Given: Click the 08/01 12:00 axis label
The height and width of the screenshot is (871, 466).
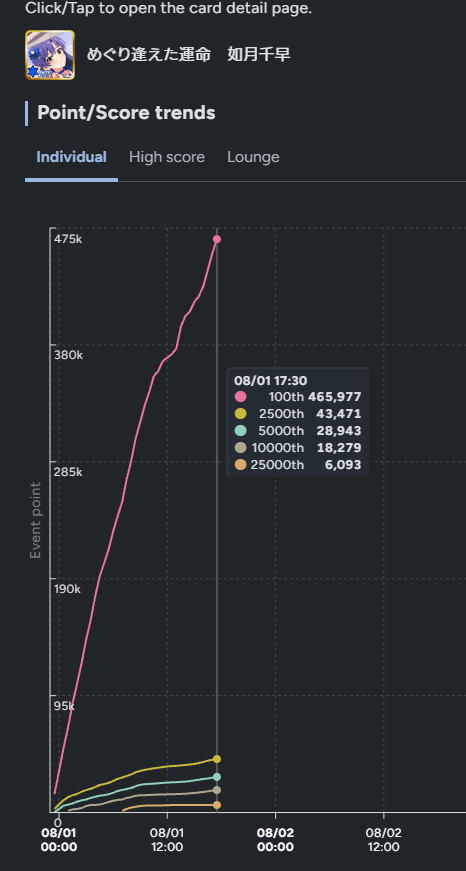Looking at the screenshot, I should (x=167, y=840).
